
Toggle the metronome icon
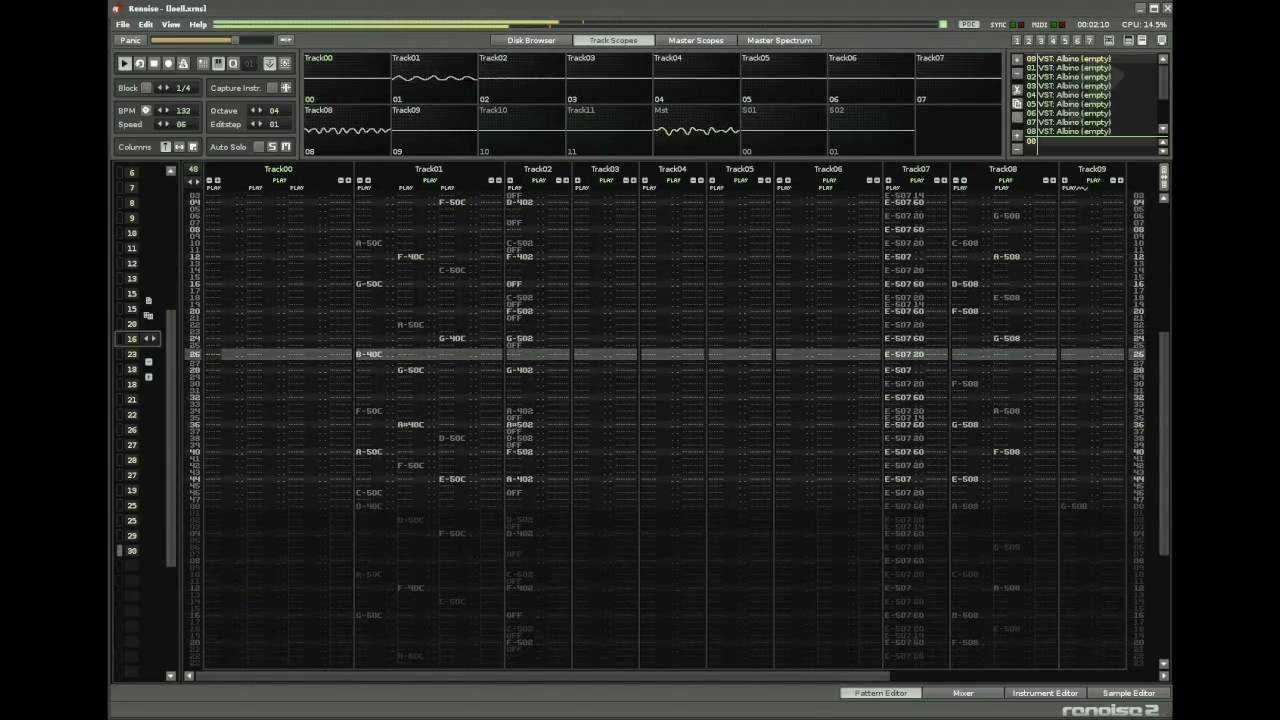click(x=183, y=64)
